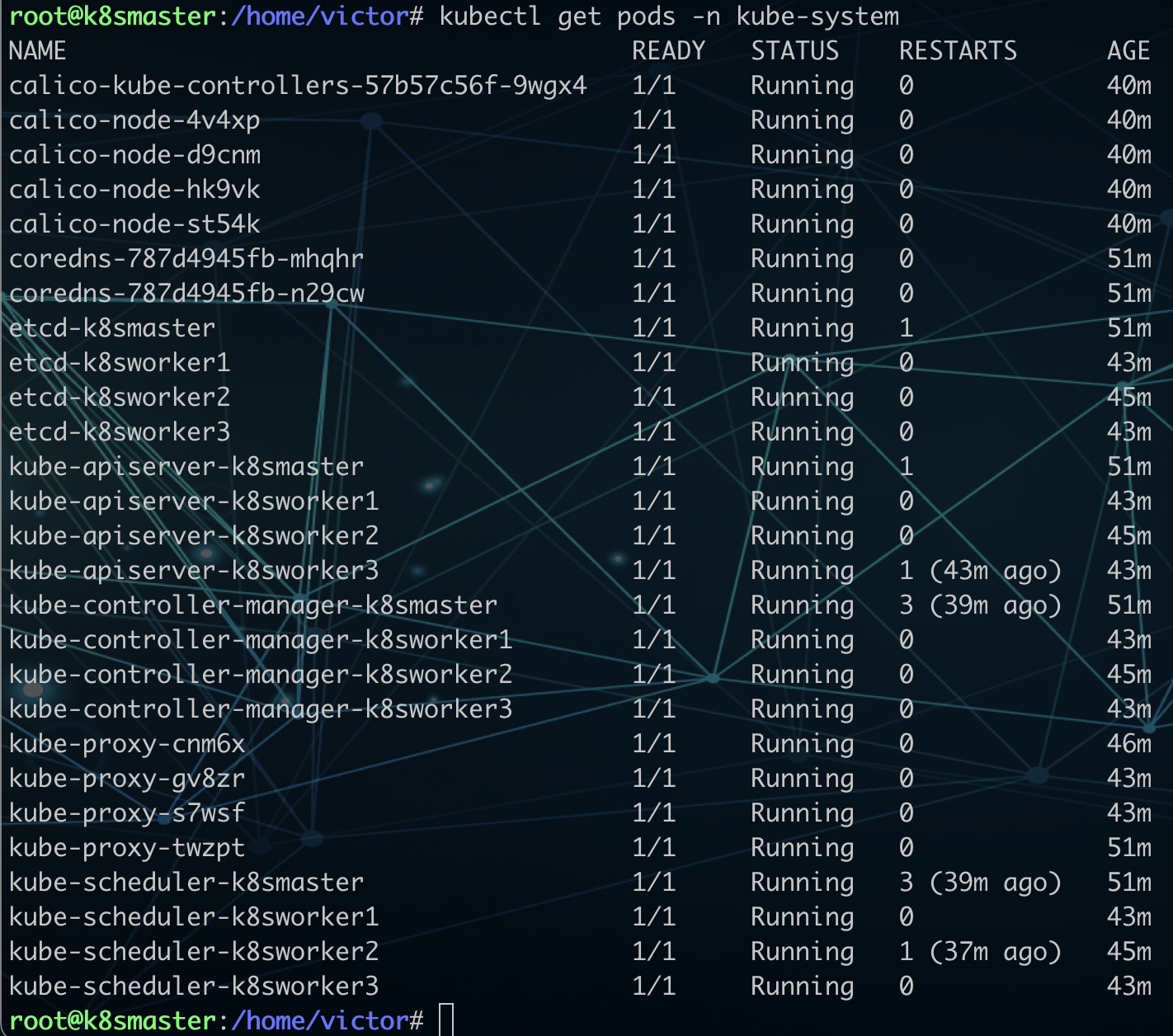The image size is (1173, 1036).
Task: Click the STATUS column header
Action: point(794,50)
